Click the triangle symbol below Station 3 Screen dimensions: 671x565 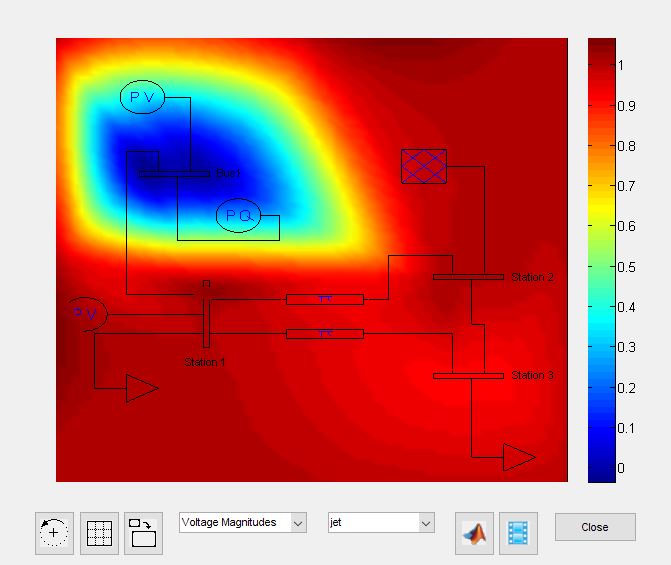[x=518, y=457]
